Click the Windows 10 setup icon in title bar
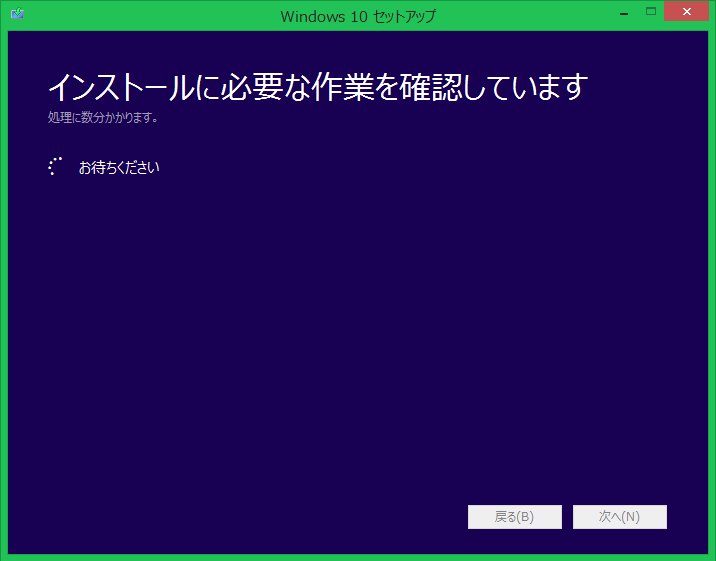This screenshot has width=716, height=561. tap(17, 13)
